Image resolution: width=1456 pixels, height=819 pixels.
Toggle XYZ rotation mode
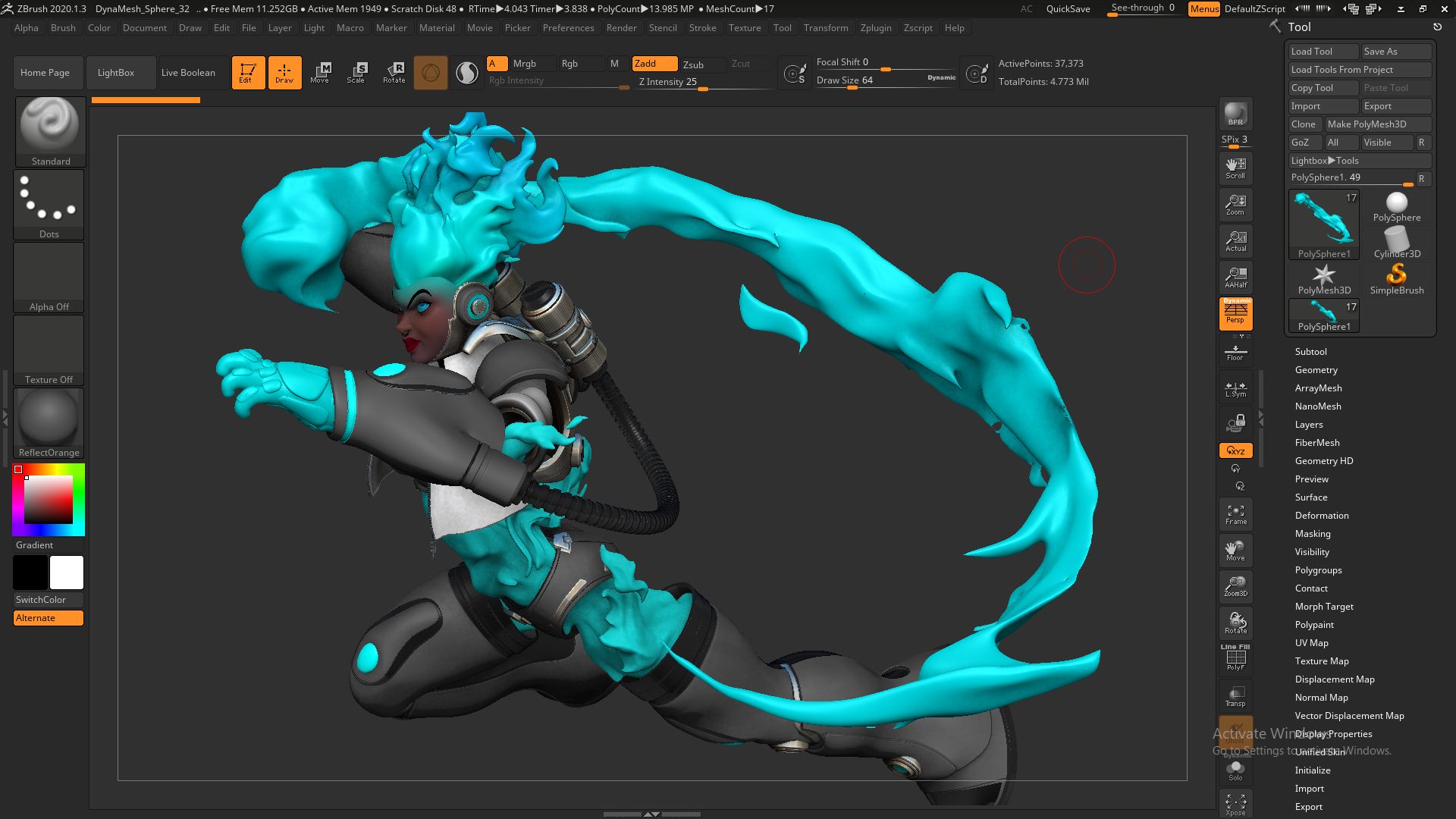(1235, 450)
